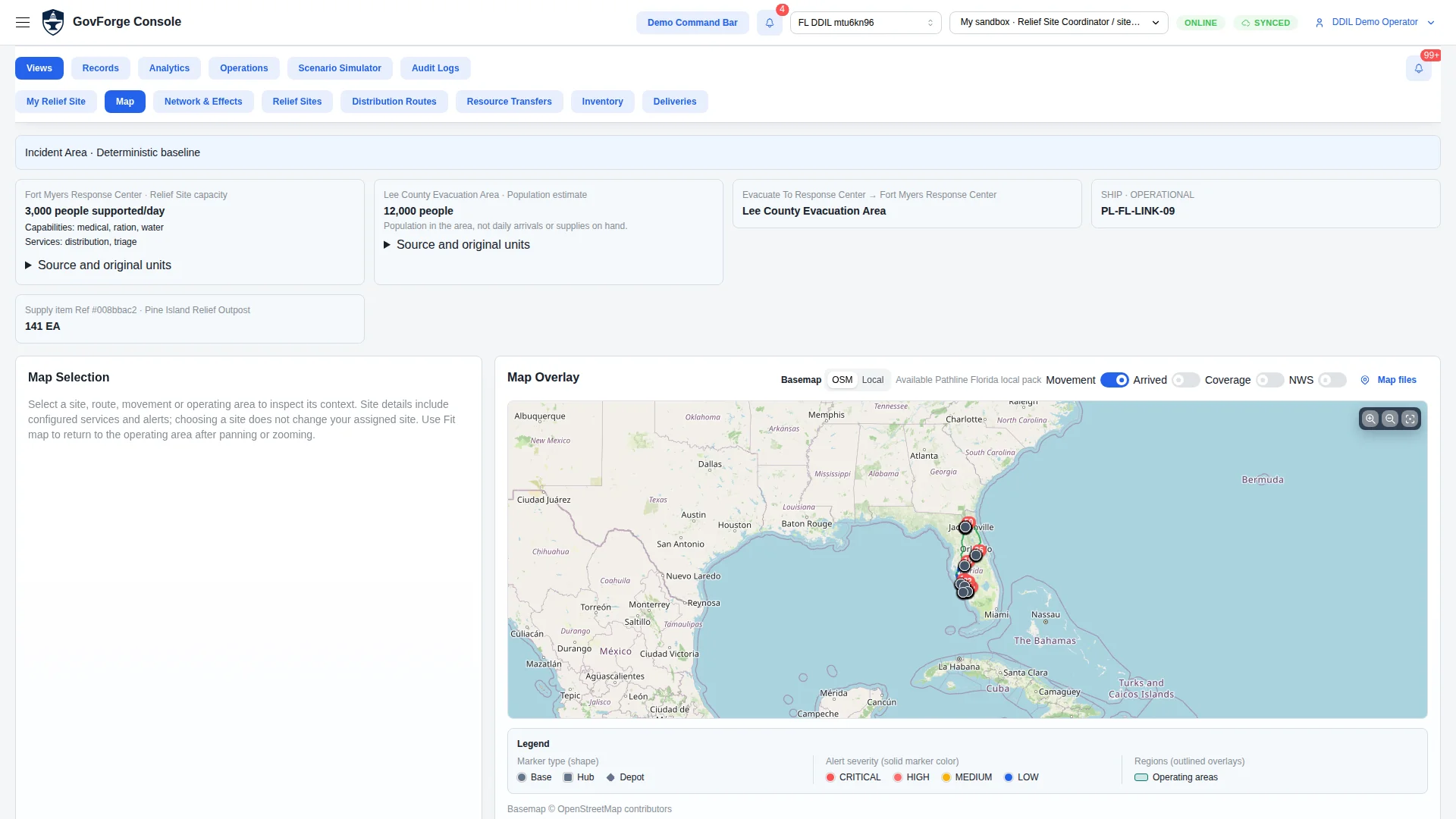This screenshot has height=819, width=1456.
Task: Click the Available Pathline Florida local pack text
Action: coord(968,380)
